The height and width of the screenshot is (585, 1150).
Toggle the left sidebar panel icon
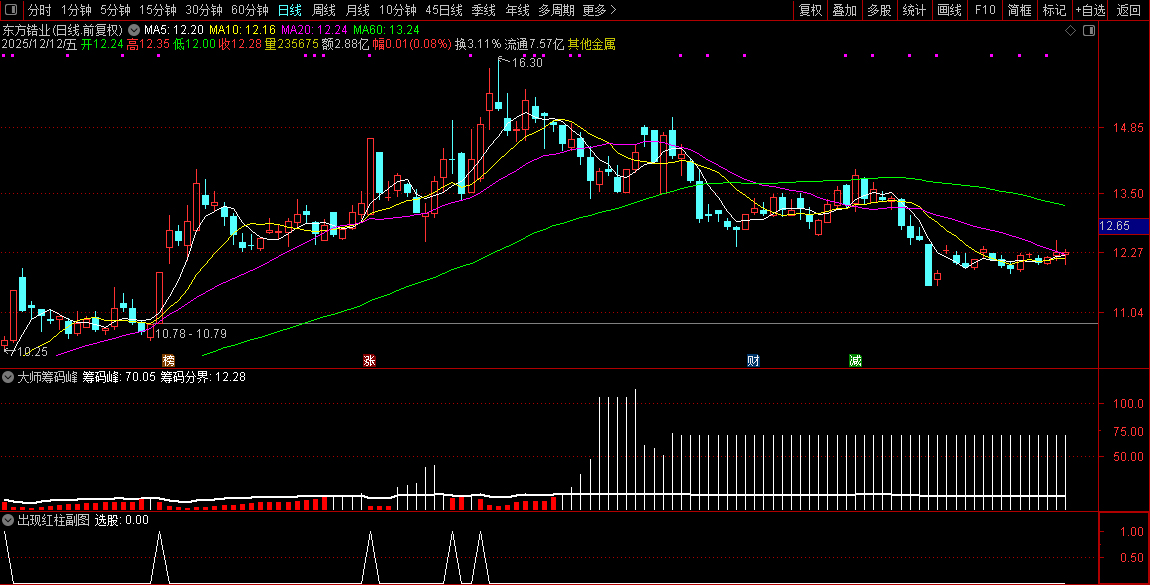click(11, 10)
